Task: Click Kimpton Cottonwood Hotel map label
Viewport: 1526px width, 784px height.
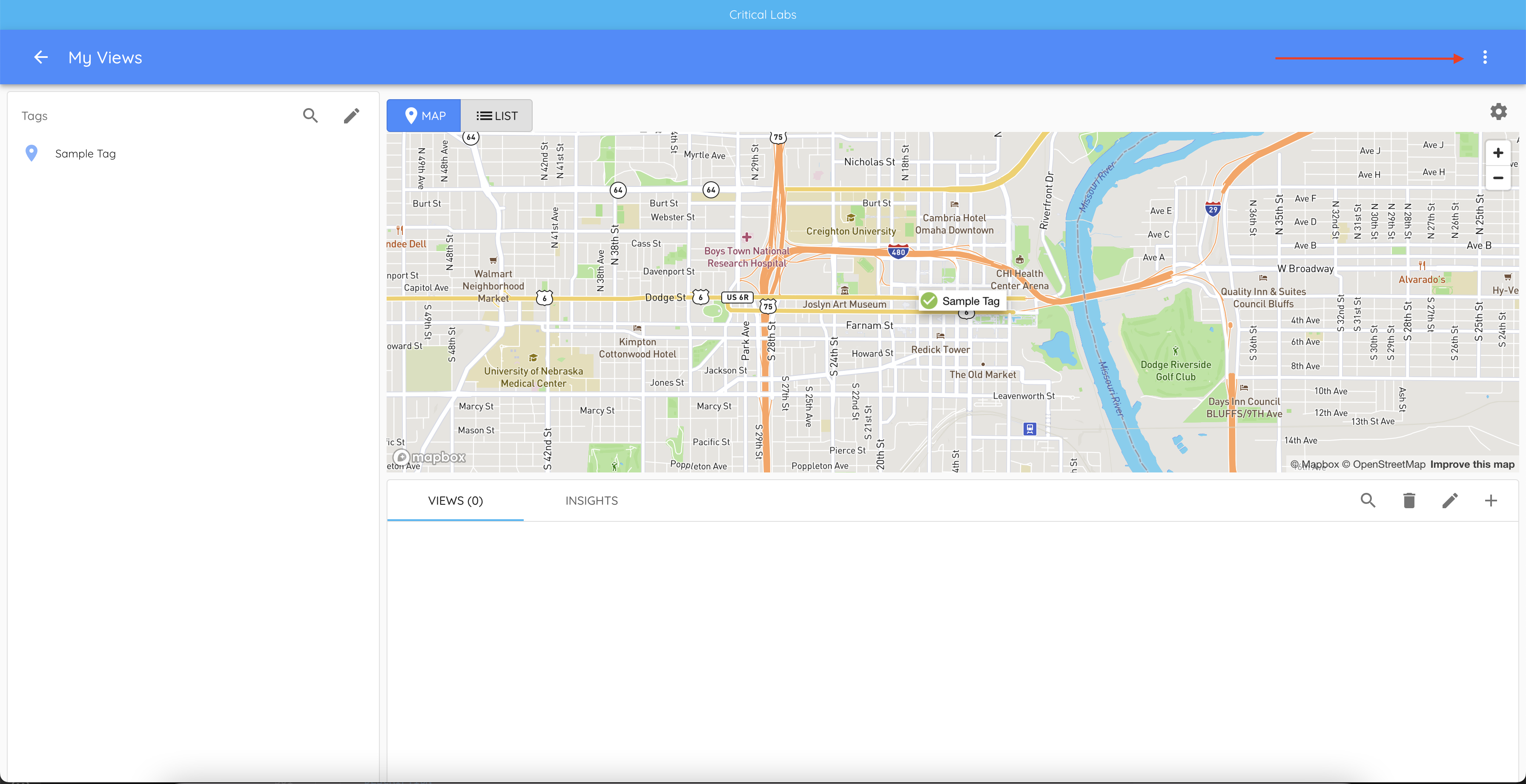Action: click(x=637, y=348)
